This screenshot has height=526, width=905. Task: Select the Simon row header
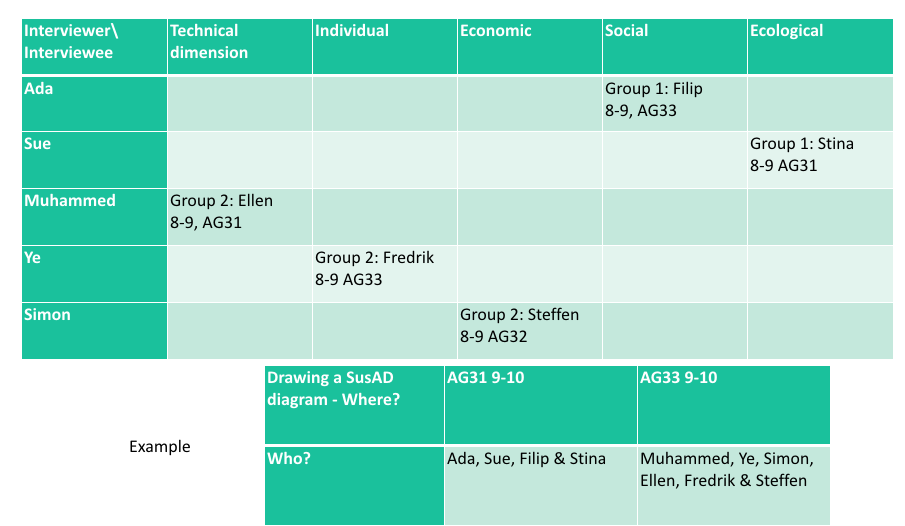tap(95, 331)
